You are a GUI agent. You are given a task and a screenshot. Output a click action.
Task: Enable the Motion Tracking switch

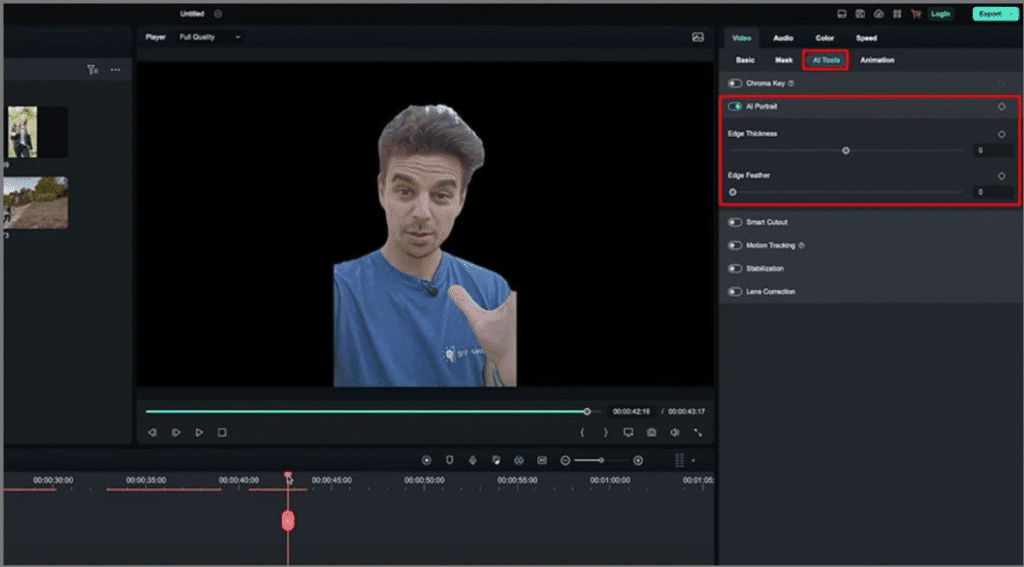[735, 246]
